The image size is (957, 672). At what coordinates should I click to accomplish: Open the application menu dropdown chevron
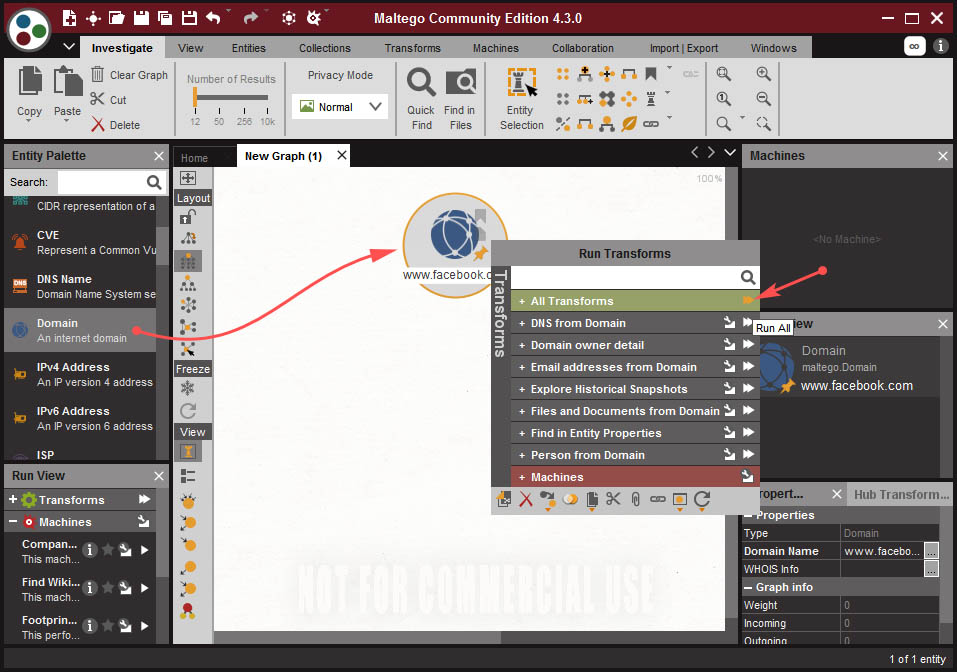[69, 46]
